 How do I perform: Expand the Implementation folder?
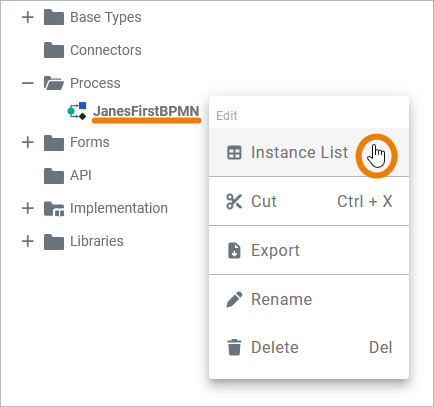28,208
